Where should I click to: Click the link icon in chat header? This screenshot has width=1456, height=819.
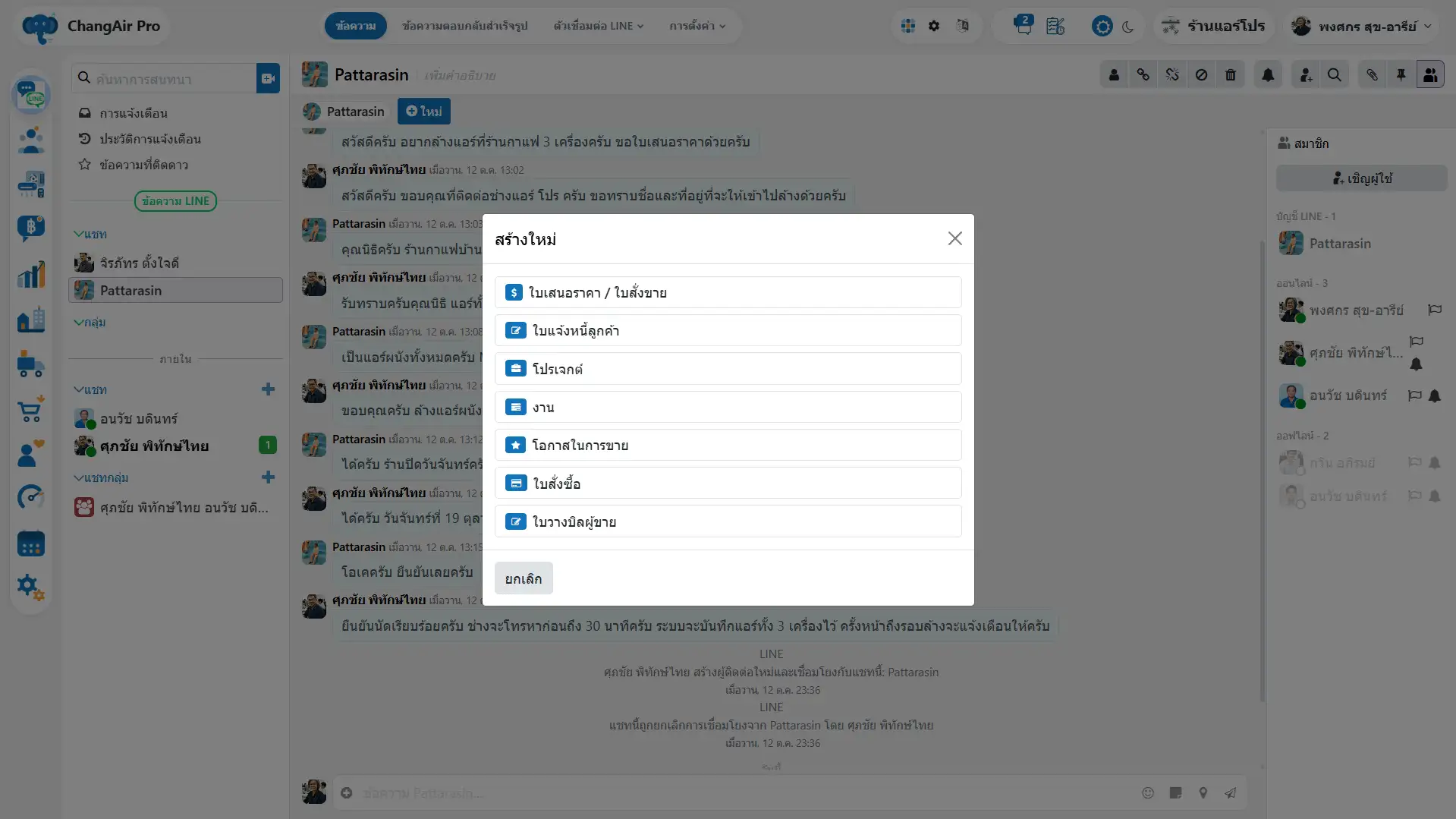pyautogui.click(x=1143, y=74)
